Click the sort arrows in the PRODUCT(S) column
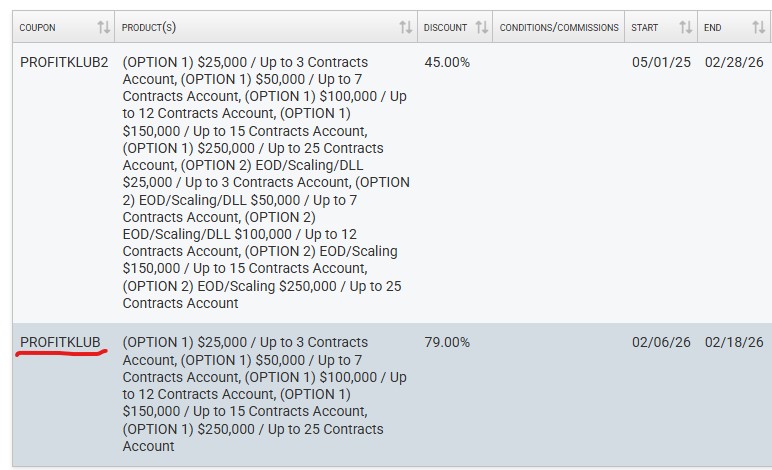The width and height of the screenshot is (772, 470). click(405, 28)
